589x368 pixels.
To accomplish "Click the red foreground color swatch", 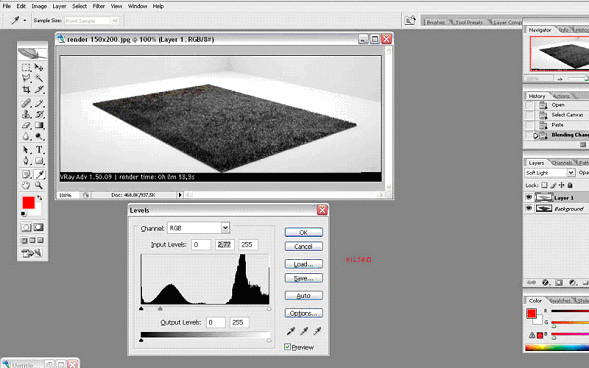I will 29,203.
